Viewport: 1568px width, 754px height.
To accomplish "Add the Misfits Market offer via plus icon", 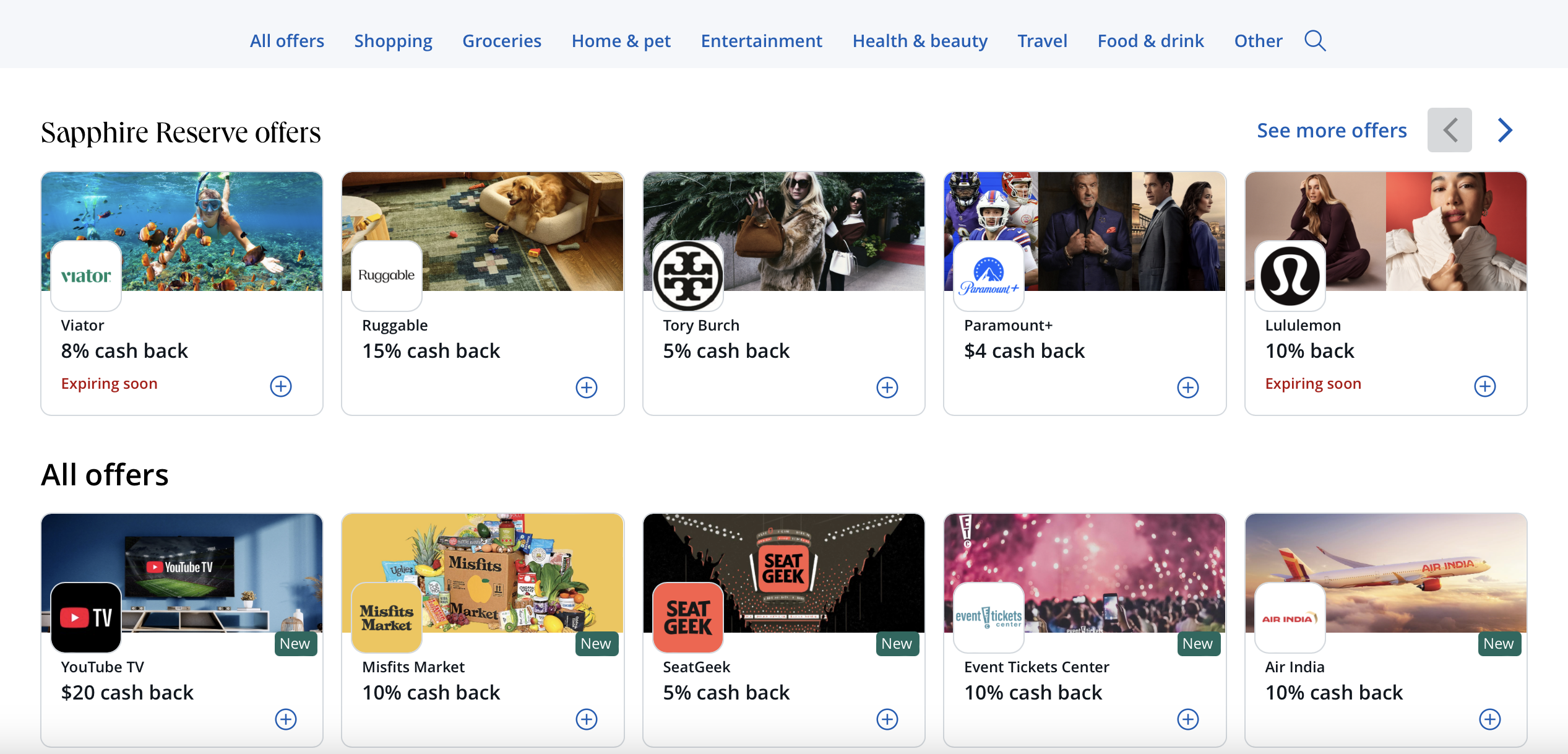I will point(587,719).
